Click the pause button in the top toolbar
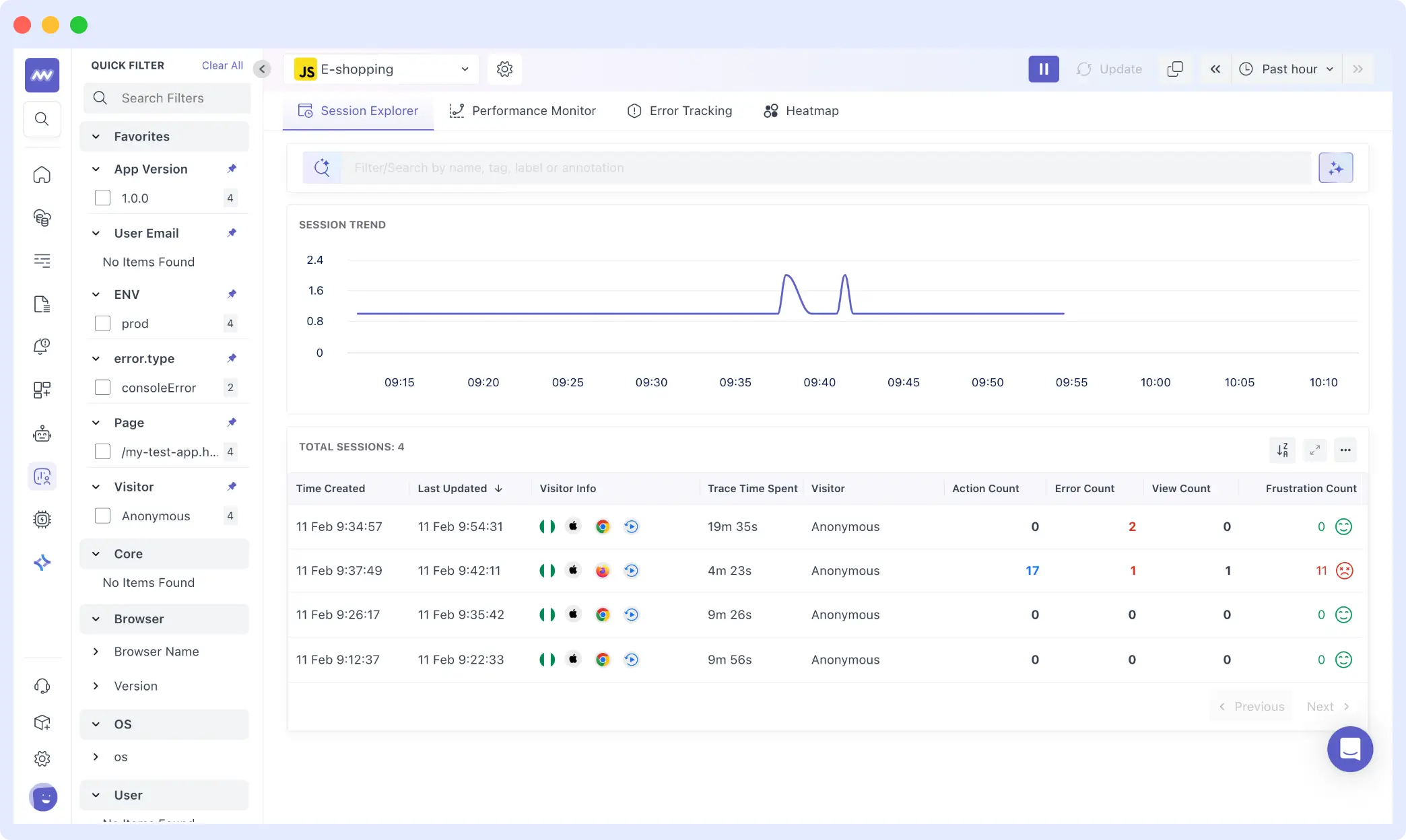The height and width of the screenshot is (840, 1406). tap(1043, 69)
